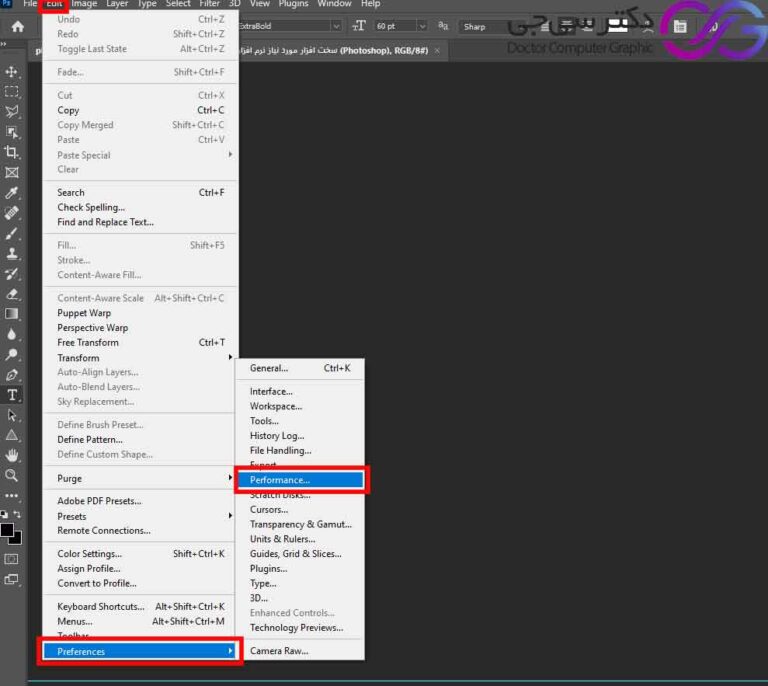Select the Clone Stamp tool
Viewport: 768px width, 686px height.
[x=12, y=254]
